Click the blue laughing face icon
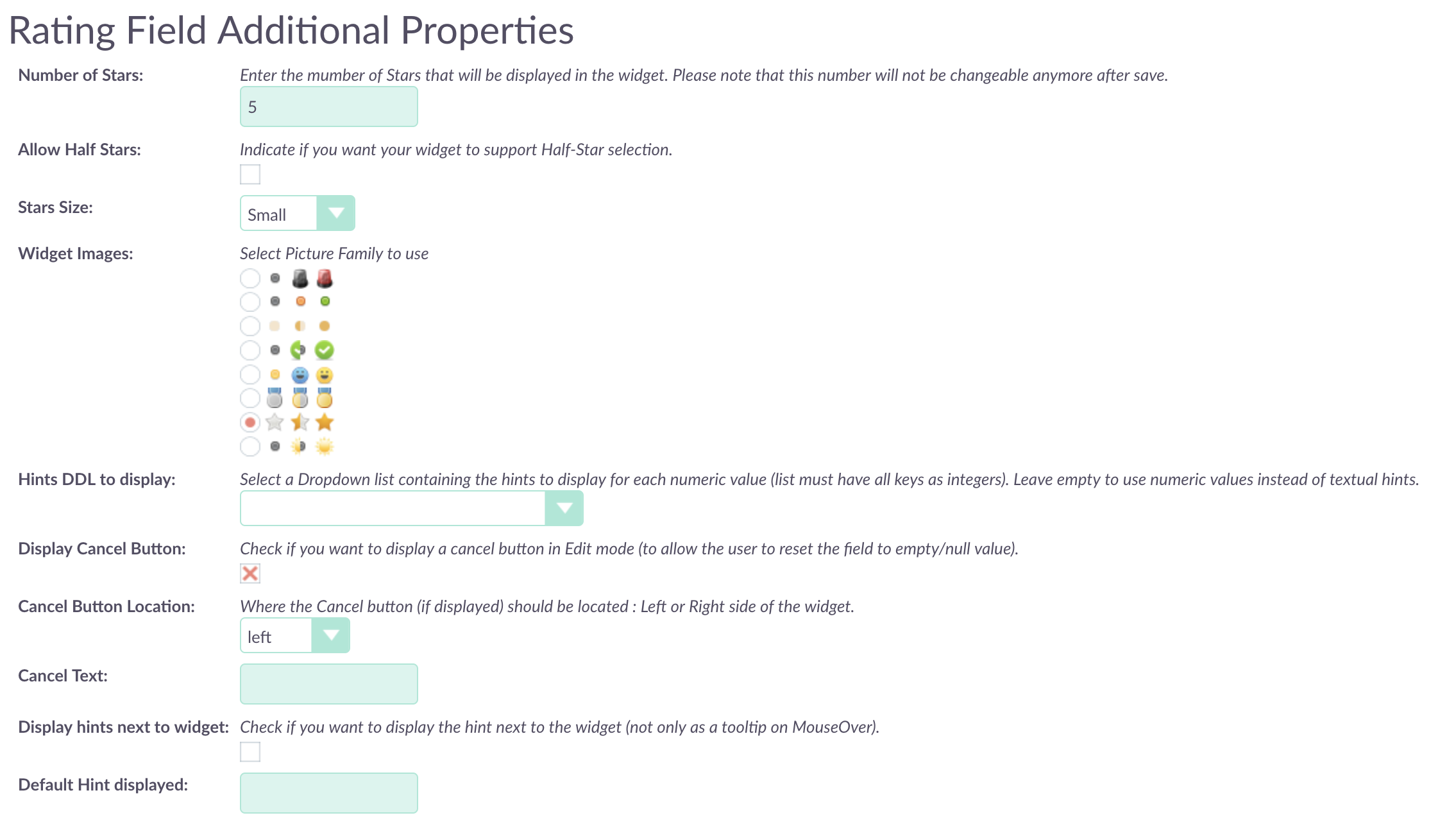 pos(300,375)
